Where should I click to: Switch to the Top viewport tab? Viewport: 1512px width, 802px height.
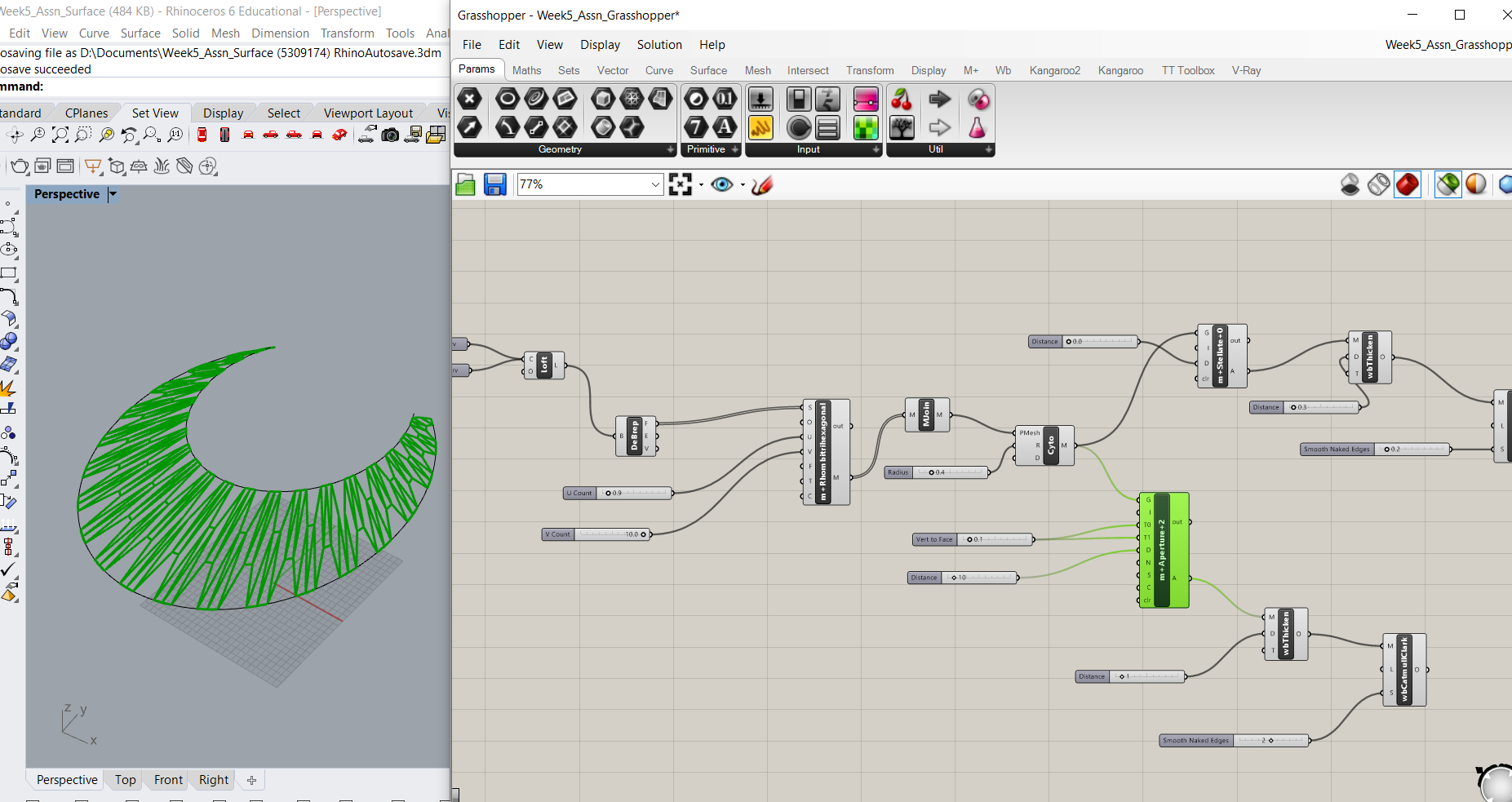(125, 780)
